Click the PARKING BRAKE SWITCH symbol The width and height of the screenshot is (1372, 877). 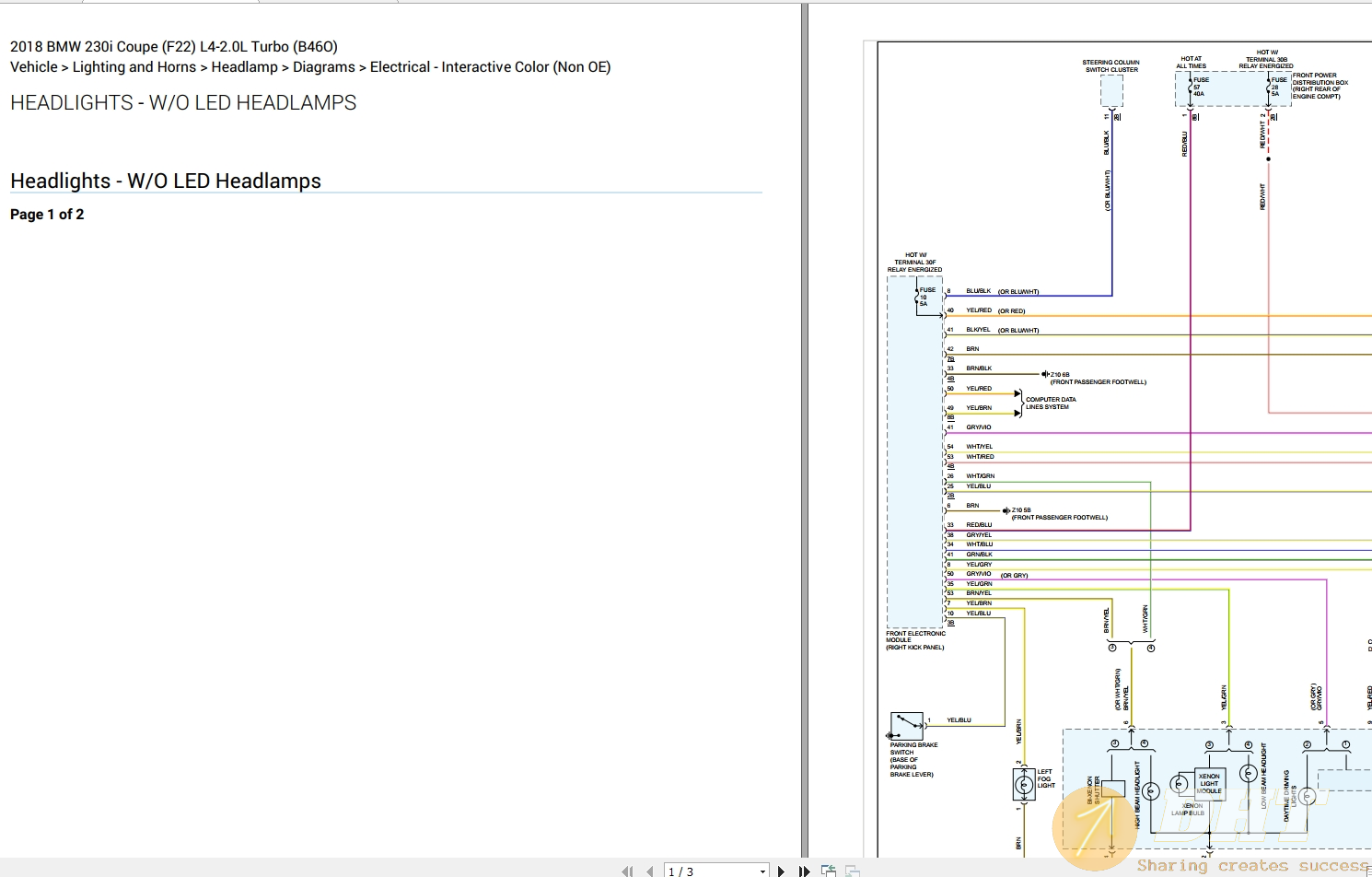[907, 724]
